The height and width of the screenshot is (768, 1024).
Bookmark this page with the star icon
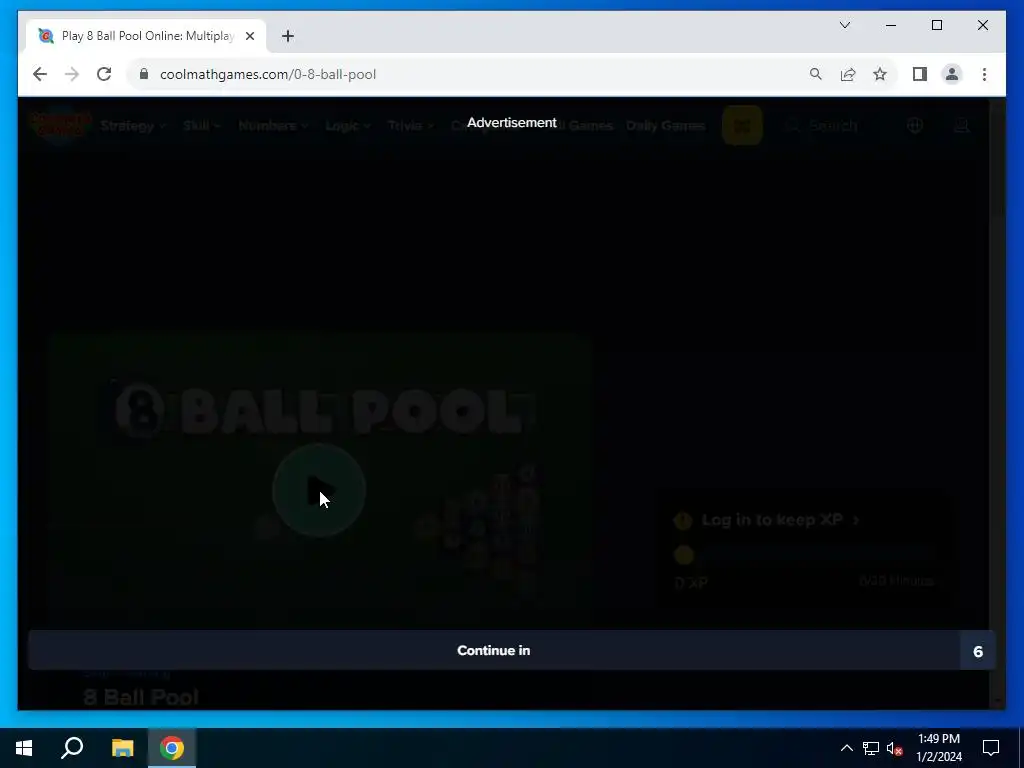point(880,74)
